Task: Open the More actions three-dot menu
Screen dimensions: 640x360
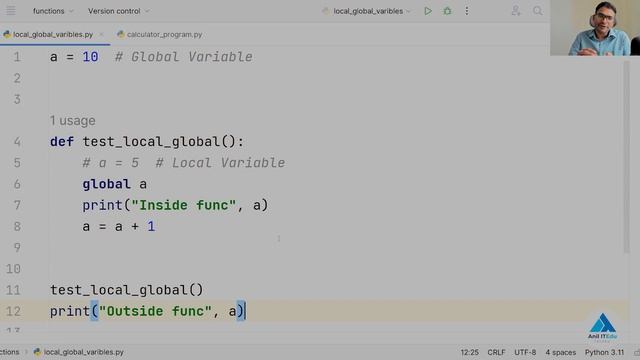Action: 467,11
